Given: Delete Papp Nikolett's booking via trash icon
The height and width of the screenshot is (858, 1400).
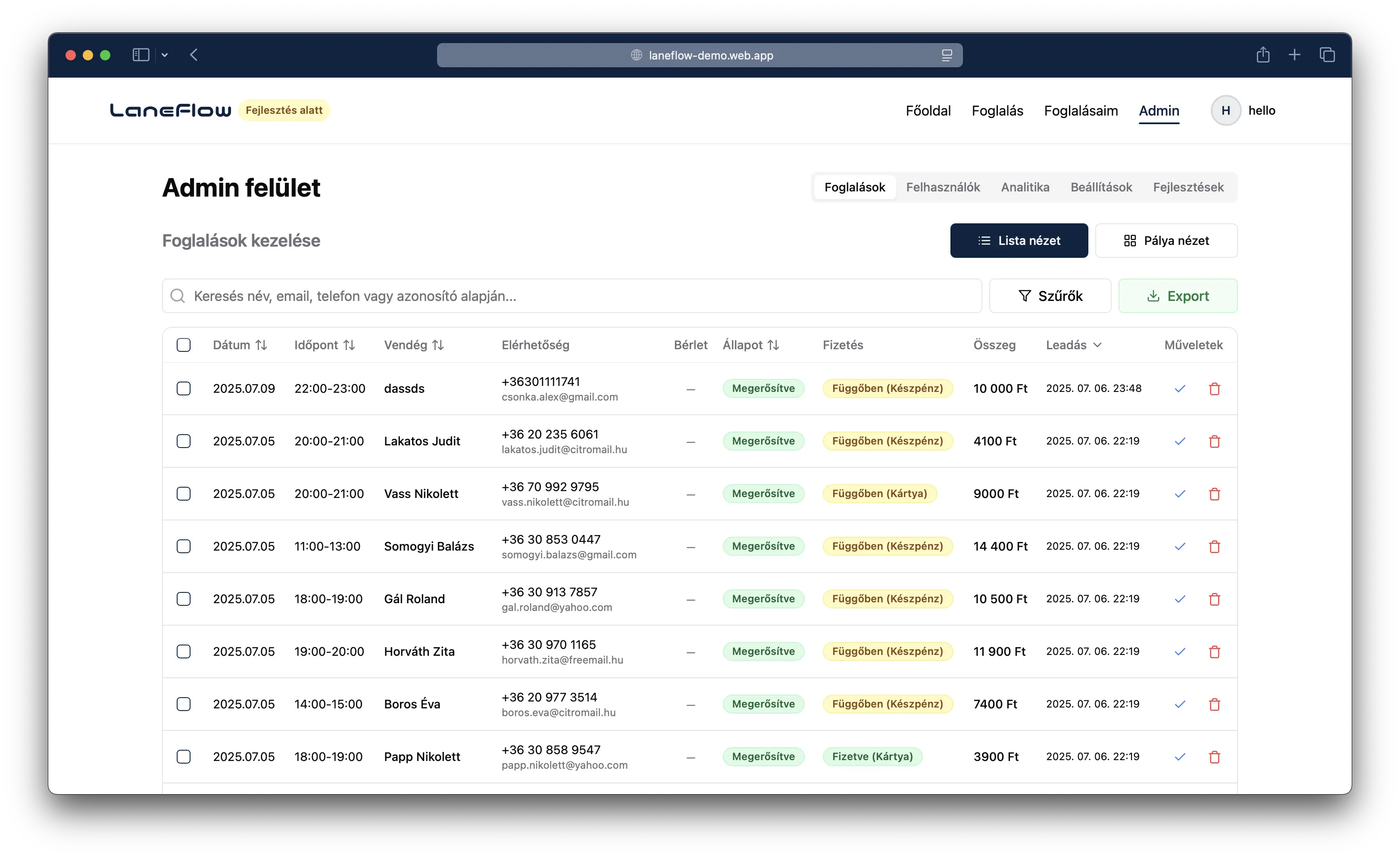Looking at the screenshot, I should (1216, 756).
